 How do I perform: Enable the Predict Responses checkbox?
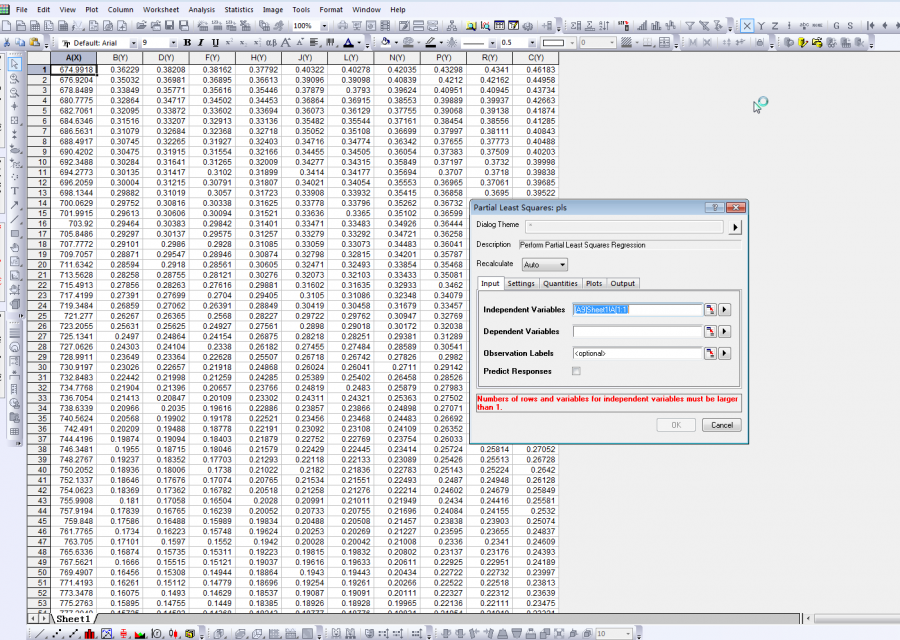pyautogui.click(x=576, y=371)
